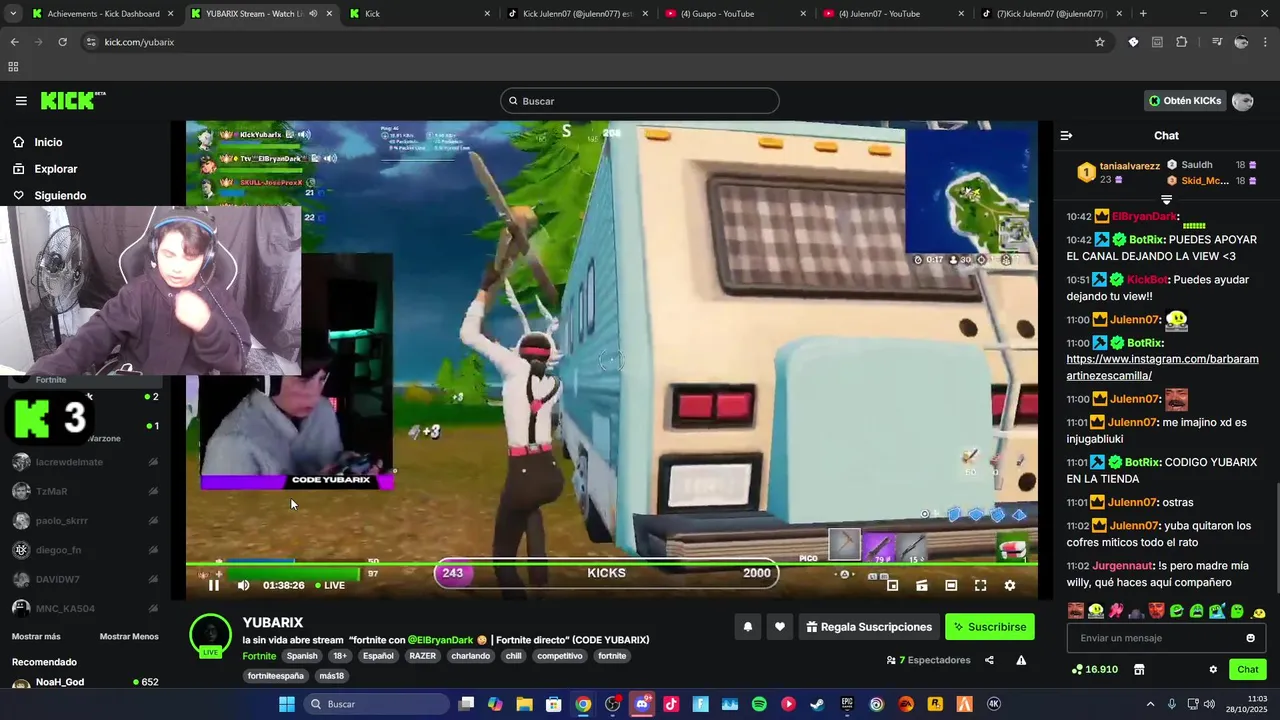Open the chat shop icon
Screen dimensions: 1280x720
tap(1139, 669)
